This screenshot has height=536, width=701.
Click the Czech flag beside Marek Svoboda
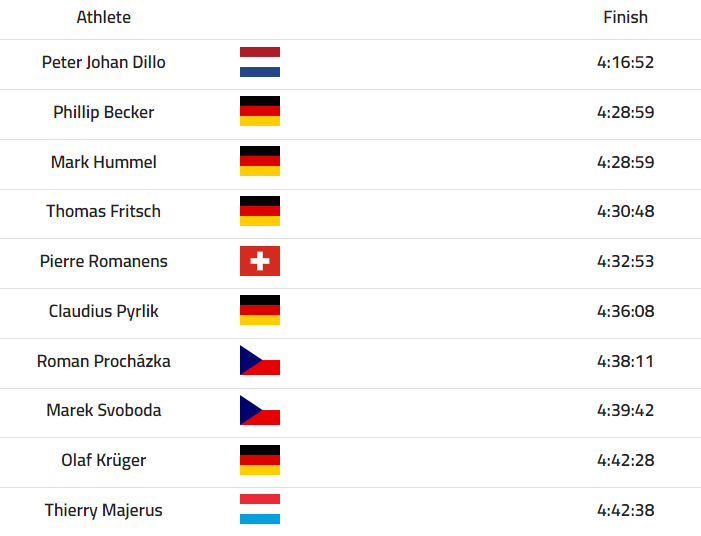coord(260,410)
